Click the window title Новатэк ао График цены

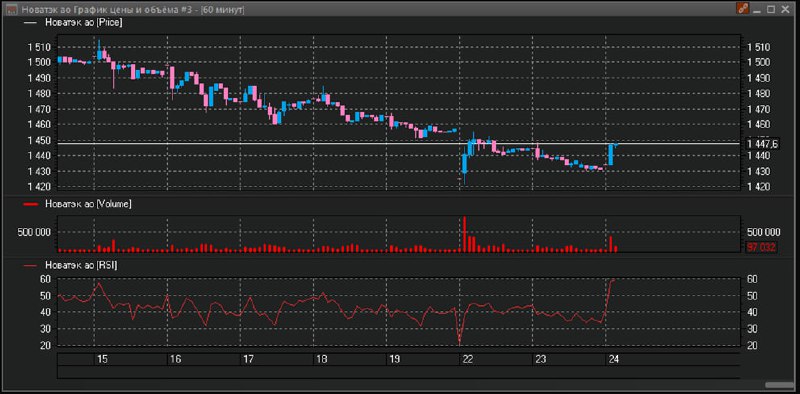coord(133,9)
